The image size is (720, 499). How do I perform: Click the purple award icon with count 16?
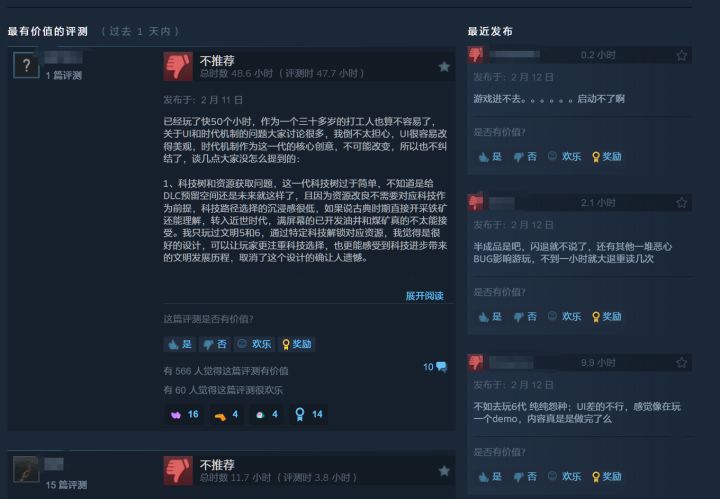pyautogui.click(x=184, y=415)
